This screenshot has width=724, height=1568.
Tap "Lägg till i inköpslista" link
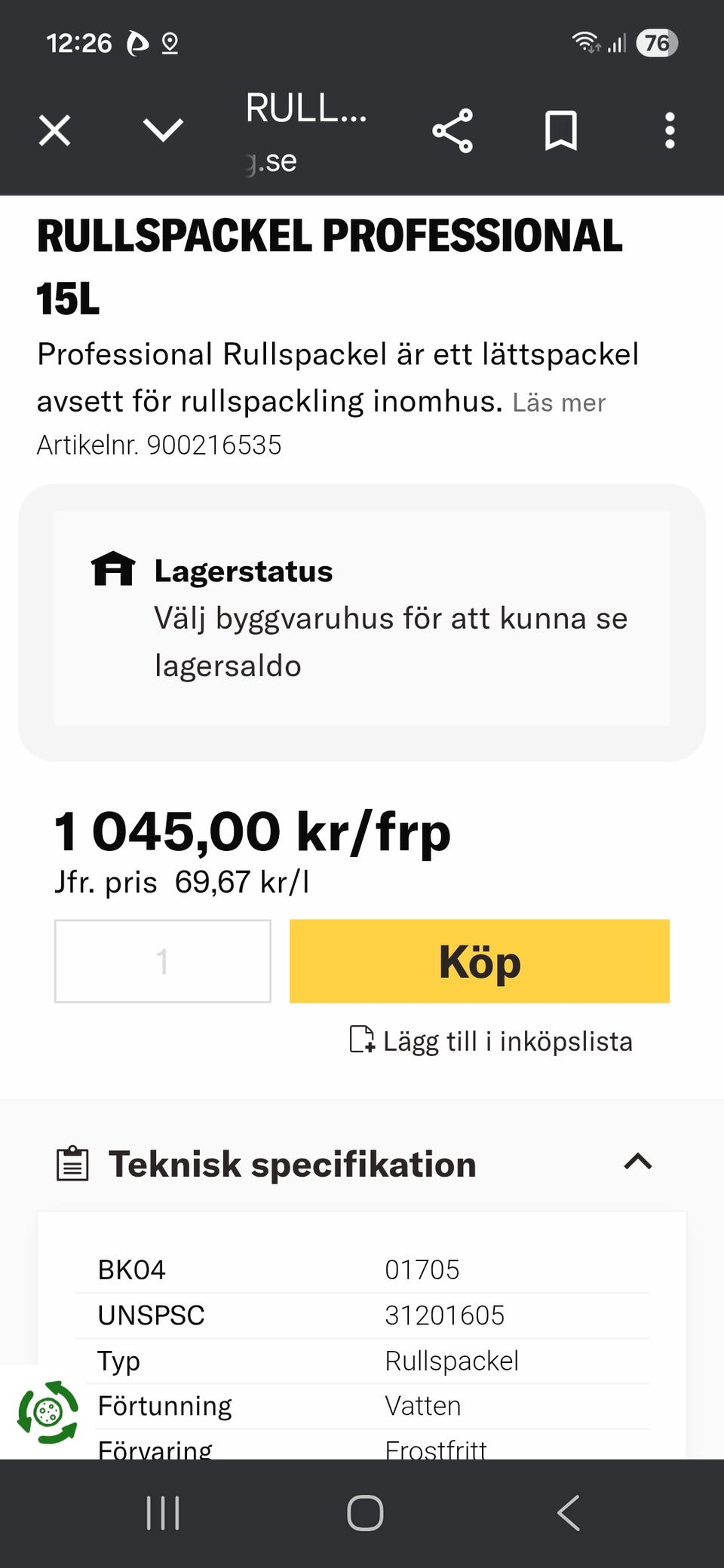(x=508, y=1041)
